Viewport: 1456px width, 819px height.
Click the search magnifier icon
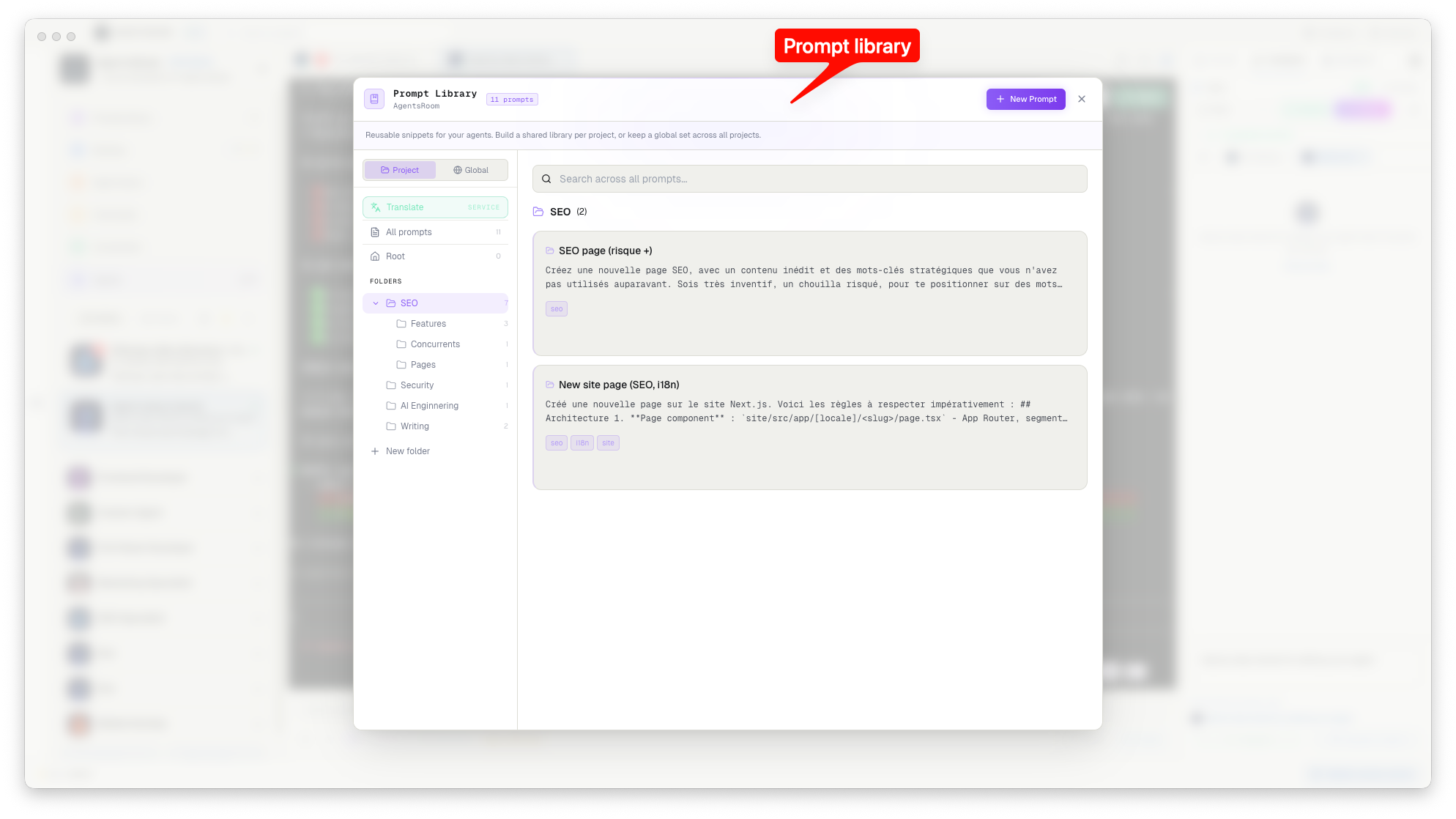[x=546, y=179]
